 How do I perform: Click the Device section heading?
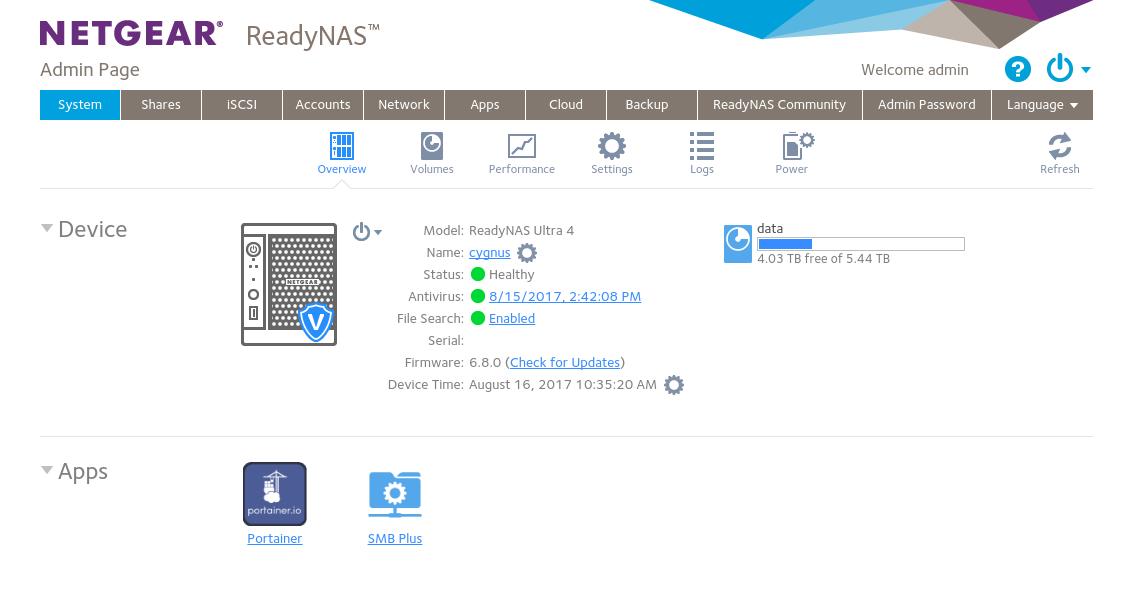(x=92, y=229)
